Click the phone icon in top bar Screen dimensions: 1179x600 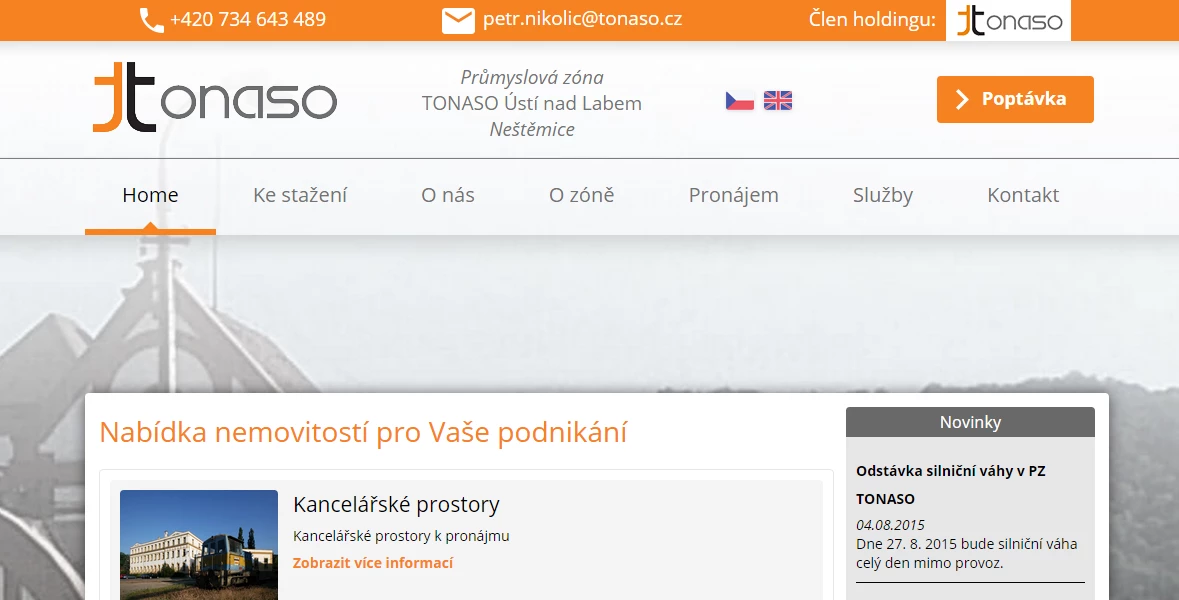click(151, 20)
